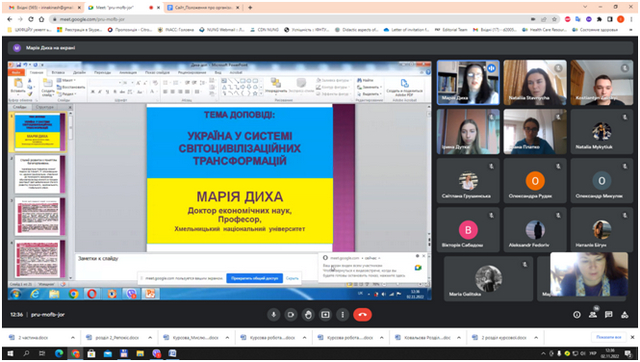Screen dimensions: 640x362
Task: Open the chat with everyone
Action: pyautogui.click(x=609, y=315)
